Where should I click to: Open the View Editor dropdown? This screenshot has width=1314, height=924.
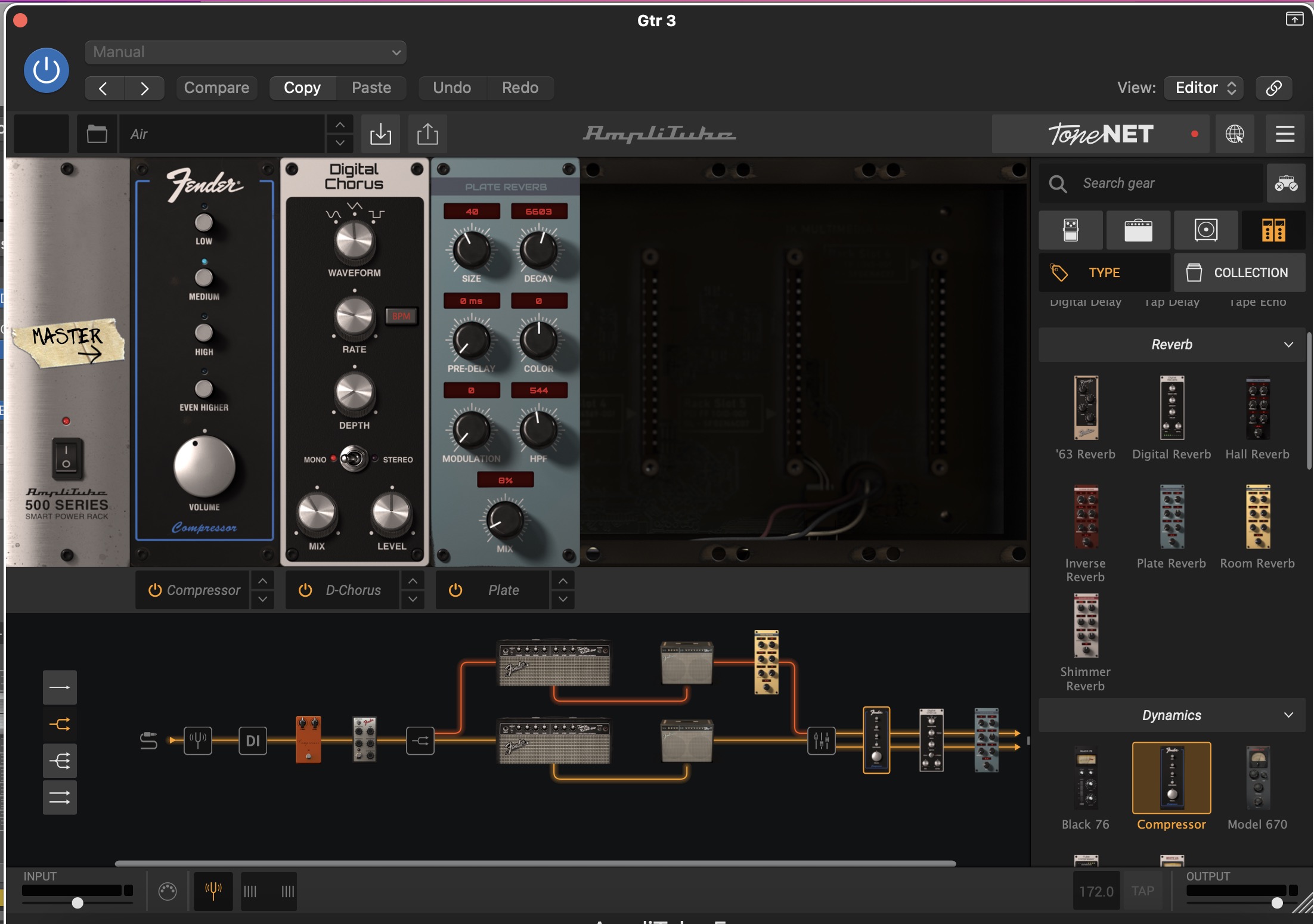1204,88
